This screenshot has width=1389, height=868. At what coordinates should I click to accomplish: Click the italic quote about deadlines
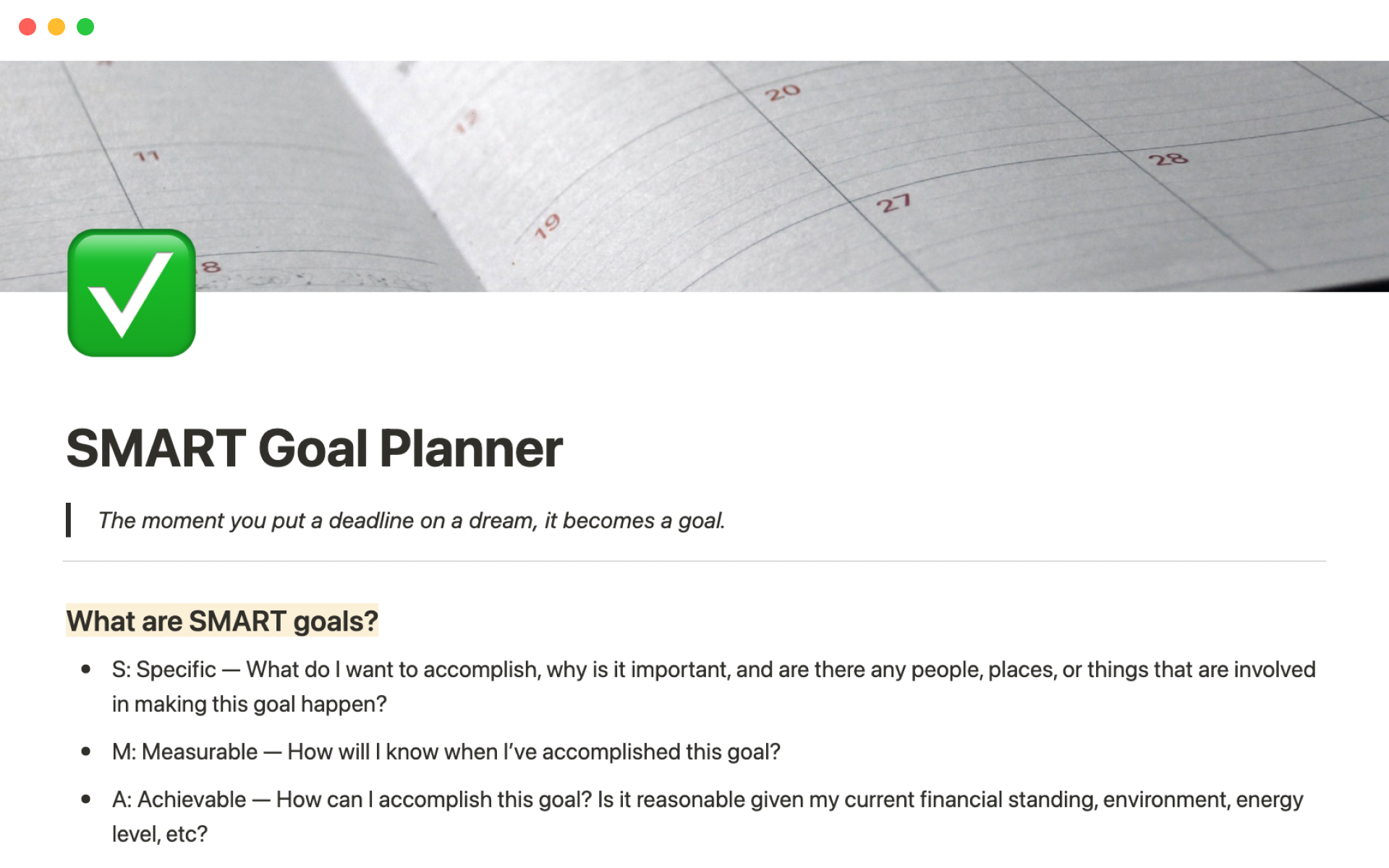point(412,520)
